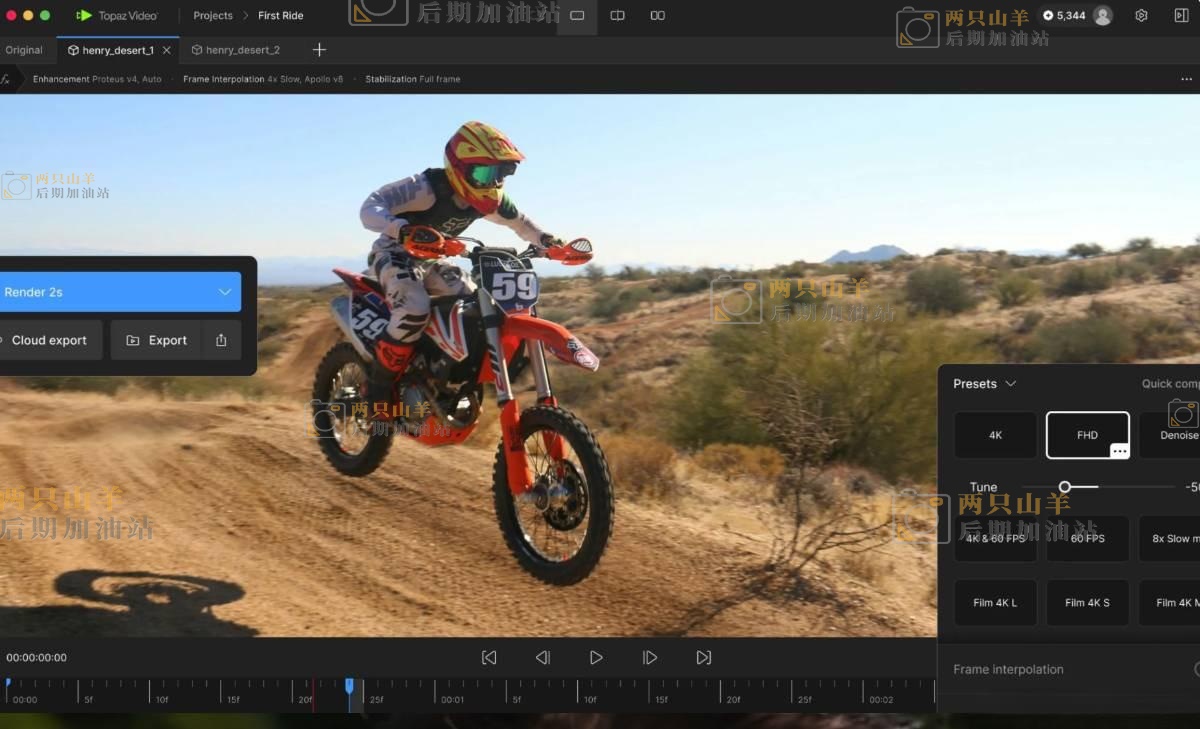Viewport: 1200px width, 729px height.
Task: Jump to the start of the clip
Action: 489,657
